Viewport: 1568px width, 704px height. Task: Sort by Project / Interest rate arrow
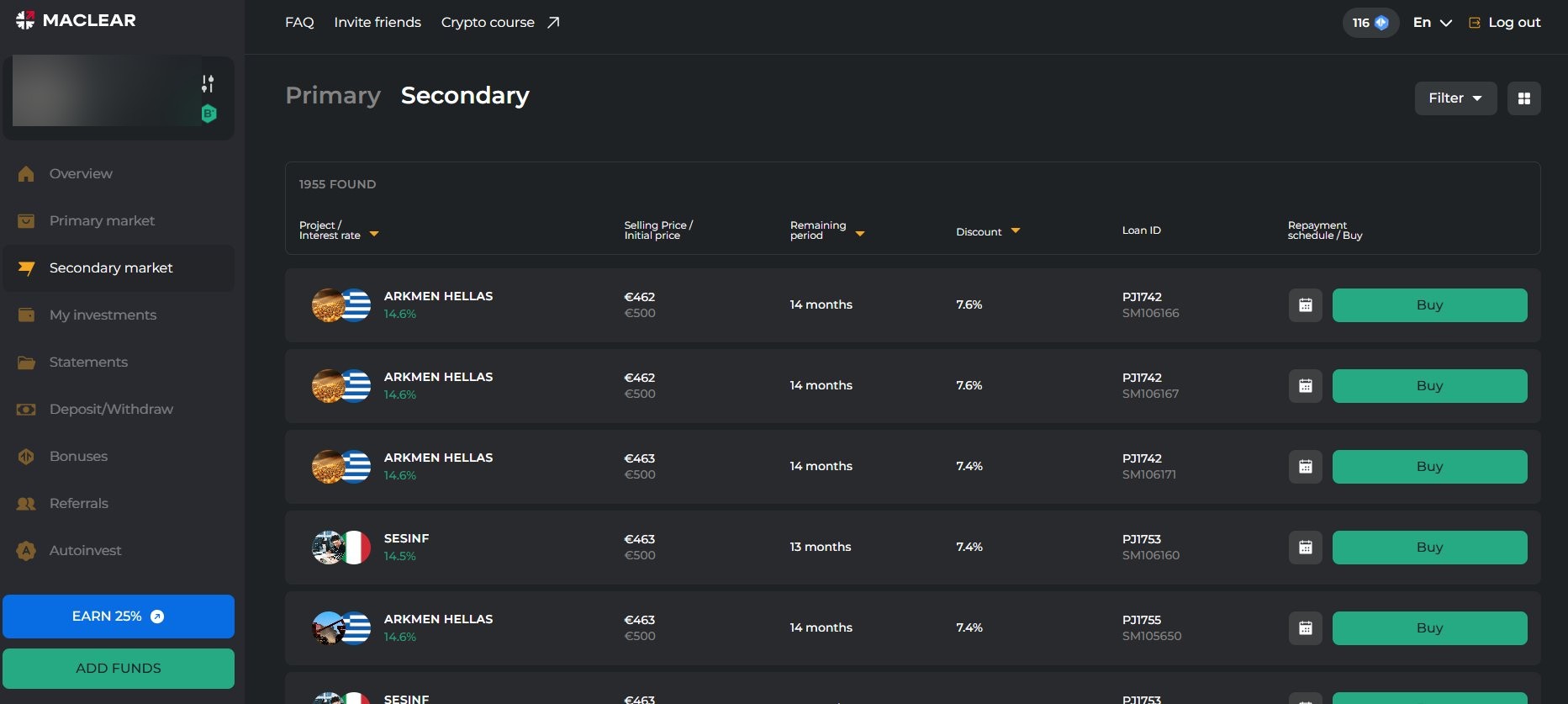(374, 234)
